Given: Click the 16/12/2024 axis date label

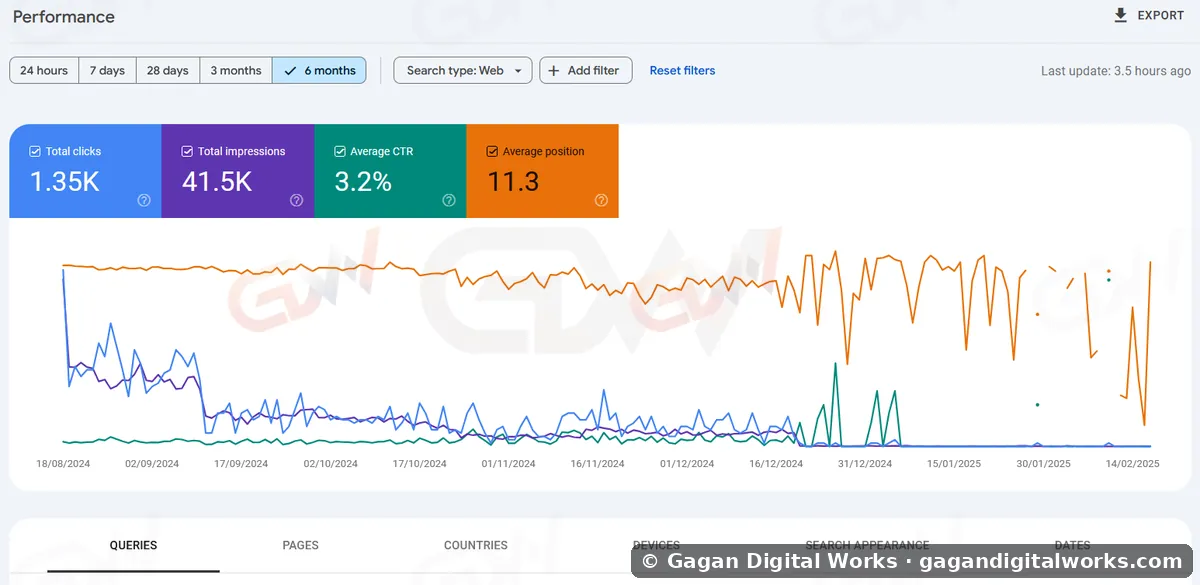Looking at the screenshot, I should click(776, 464).
